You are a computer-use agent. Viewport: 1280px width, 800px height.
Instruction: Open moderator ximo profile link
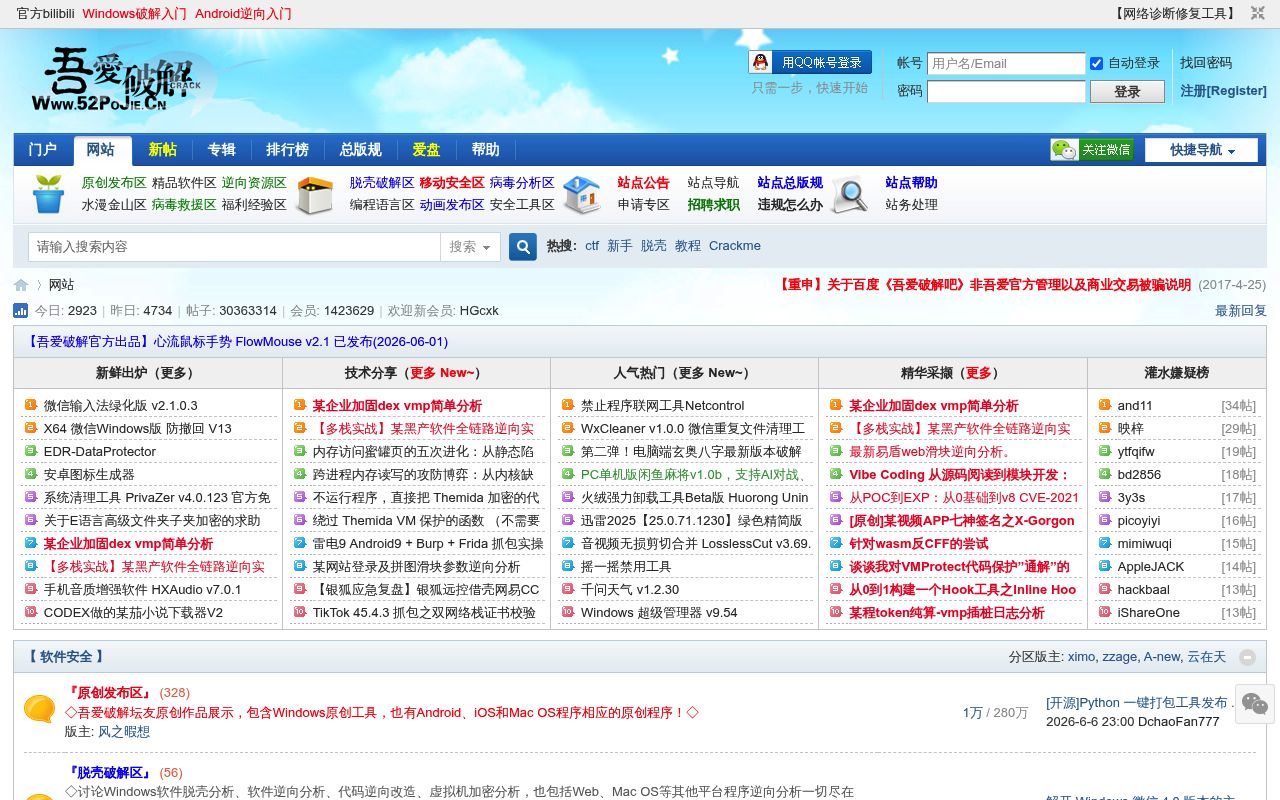1081,657
